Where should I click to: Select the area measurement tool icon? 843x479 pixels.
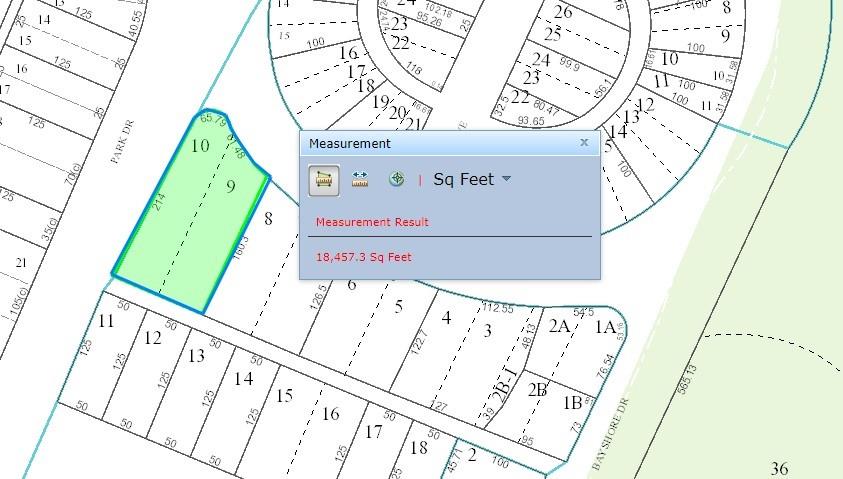pyautogui.click(x=324, y=180)
